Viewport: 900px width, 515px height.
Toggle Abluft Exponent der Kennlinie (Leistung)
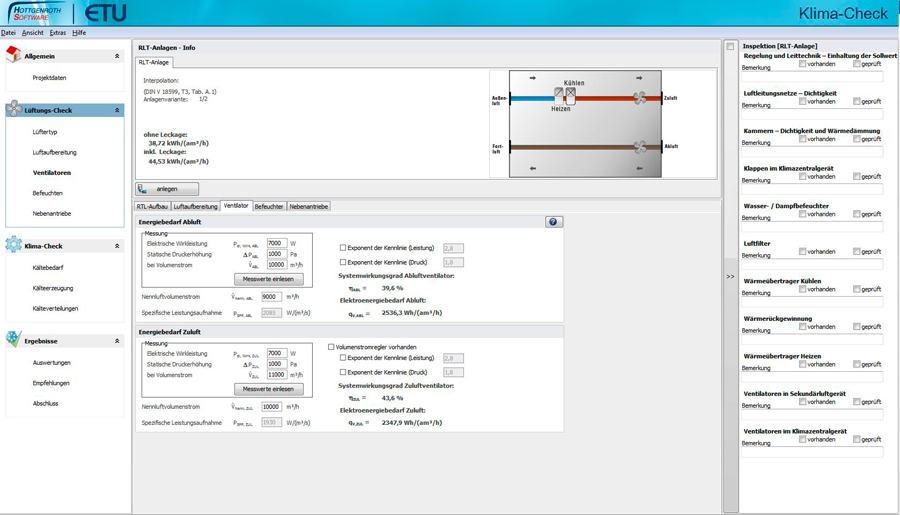click(x=343, y=248)
